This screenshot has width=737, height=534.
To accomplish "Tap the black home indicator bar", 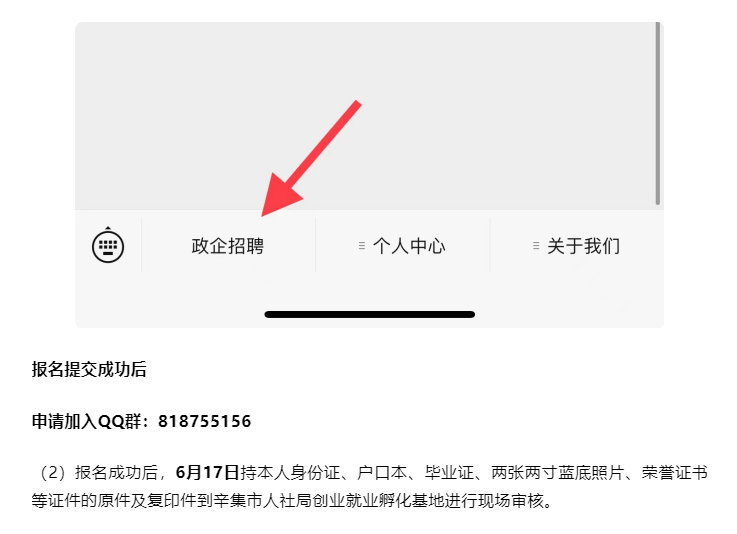I will 369,314.
